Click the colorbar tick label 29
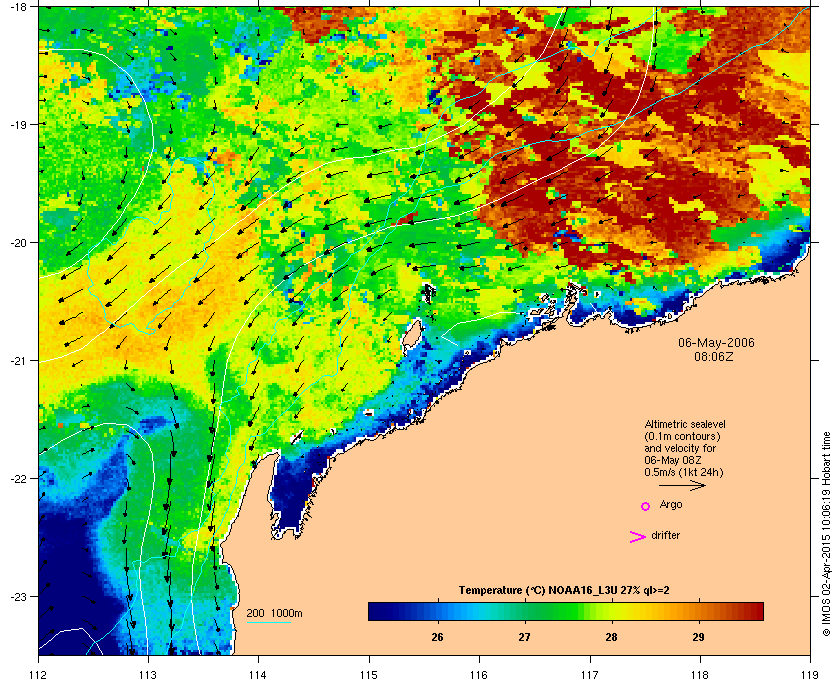 tap(698, 637)
